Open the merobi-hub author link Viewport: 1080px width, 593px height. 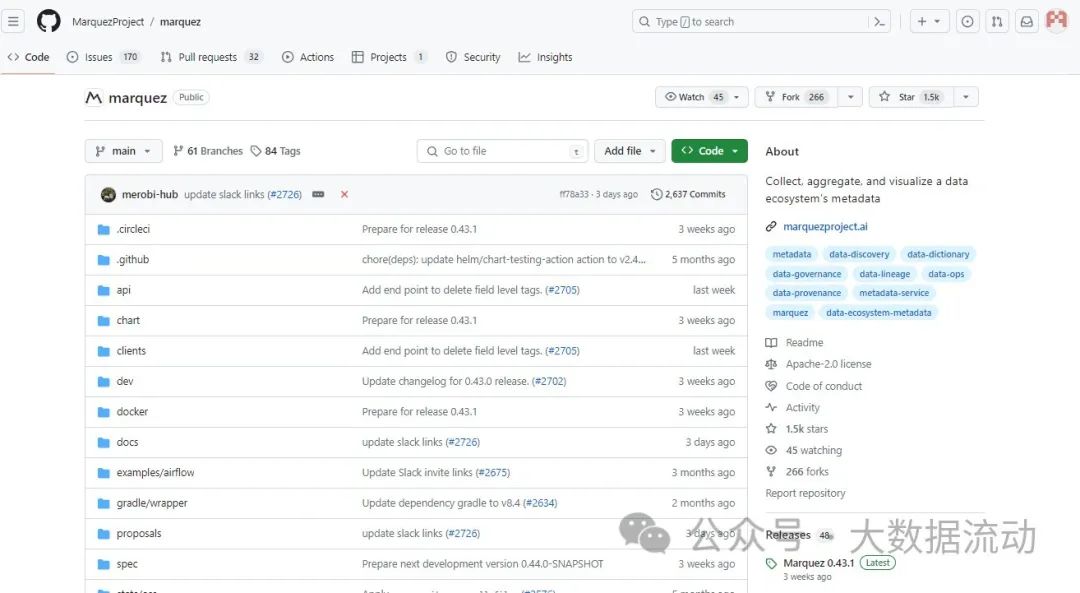click(149, 194)
